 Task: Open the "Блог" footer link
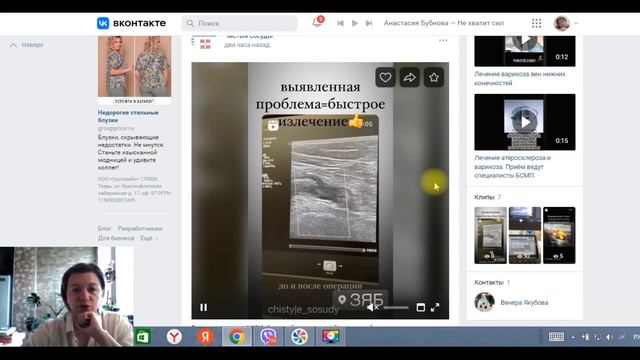click(104, 229)
